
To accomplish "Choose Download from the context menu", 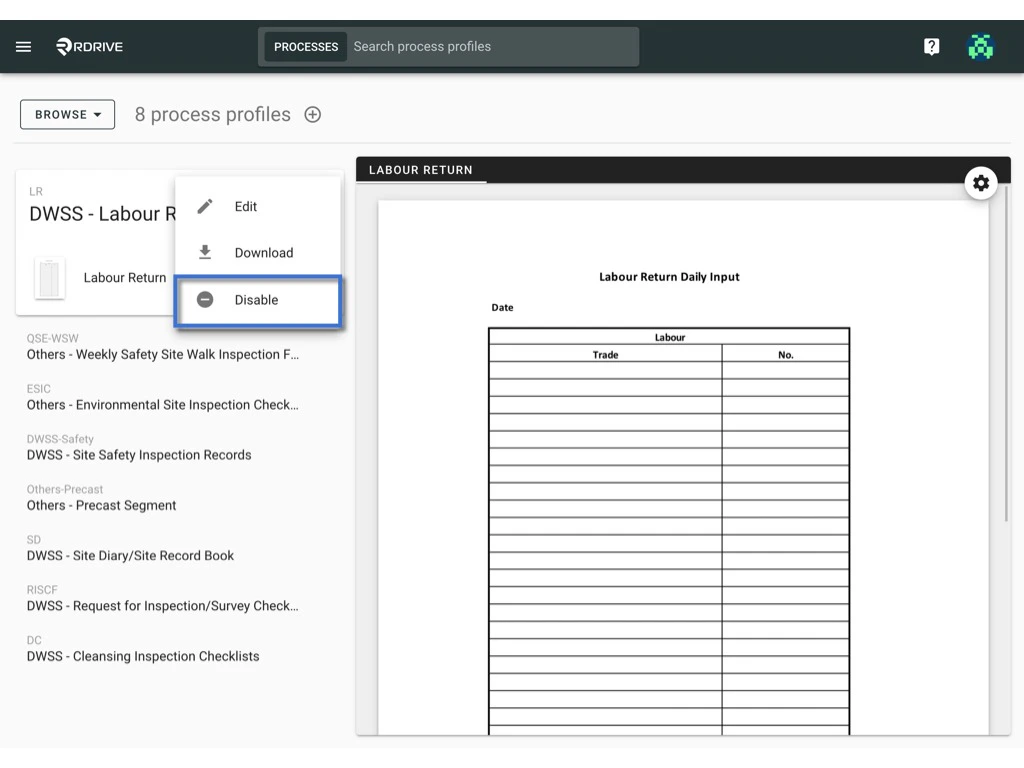I will tap(263, 252).
